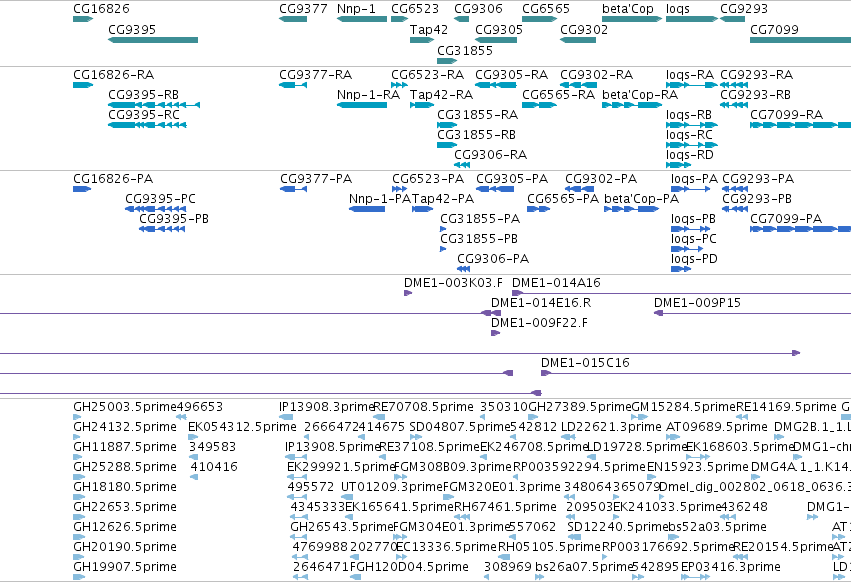Viewport: 851px width, 582px height.
Task: Select the EK054312.5prime EST
Action: click(193, 437)
